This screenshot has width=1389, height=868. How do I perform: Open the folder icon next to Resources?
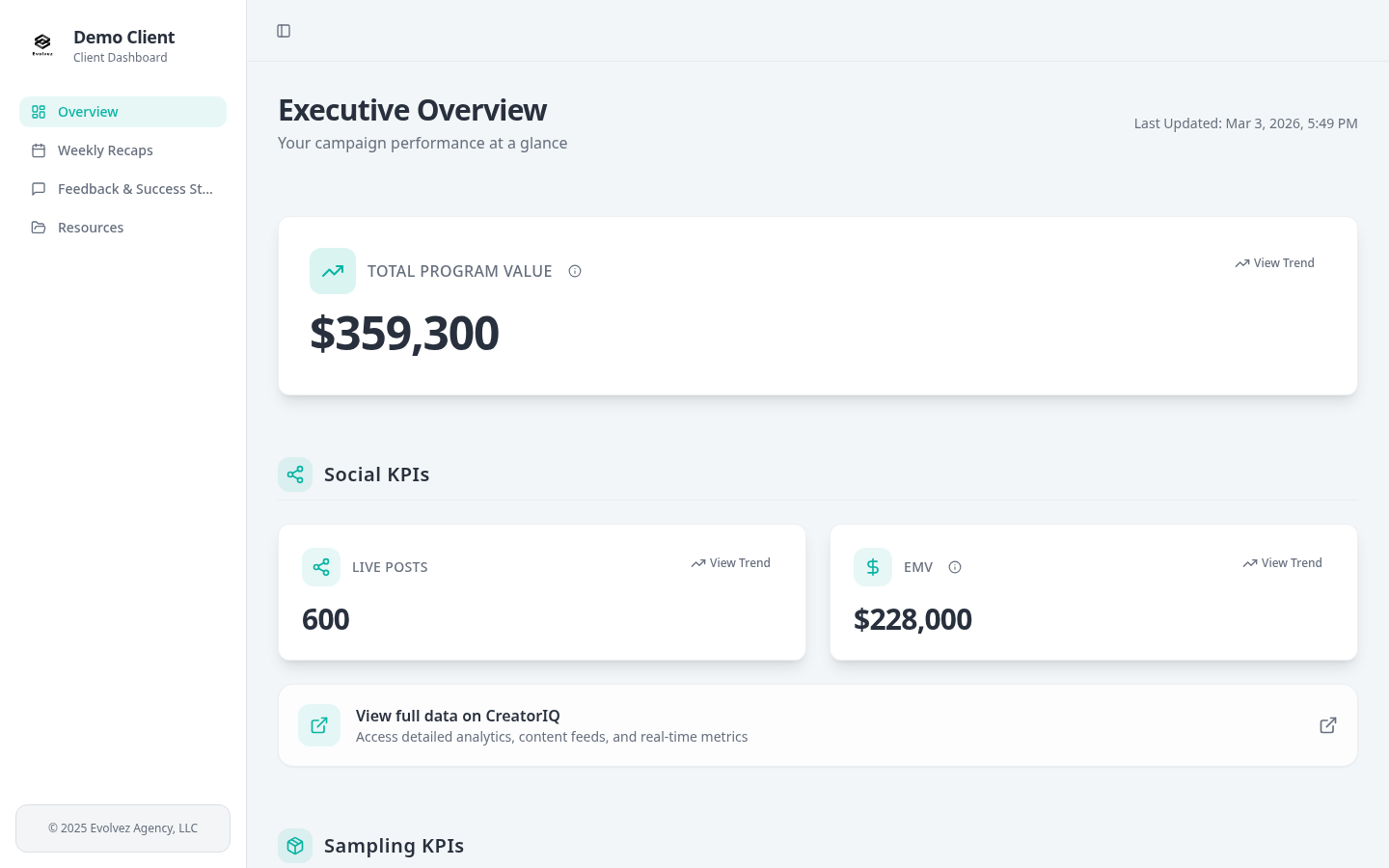click(x=39, y=228)
